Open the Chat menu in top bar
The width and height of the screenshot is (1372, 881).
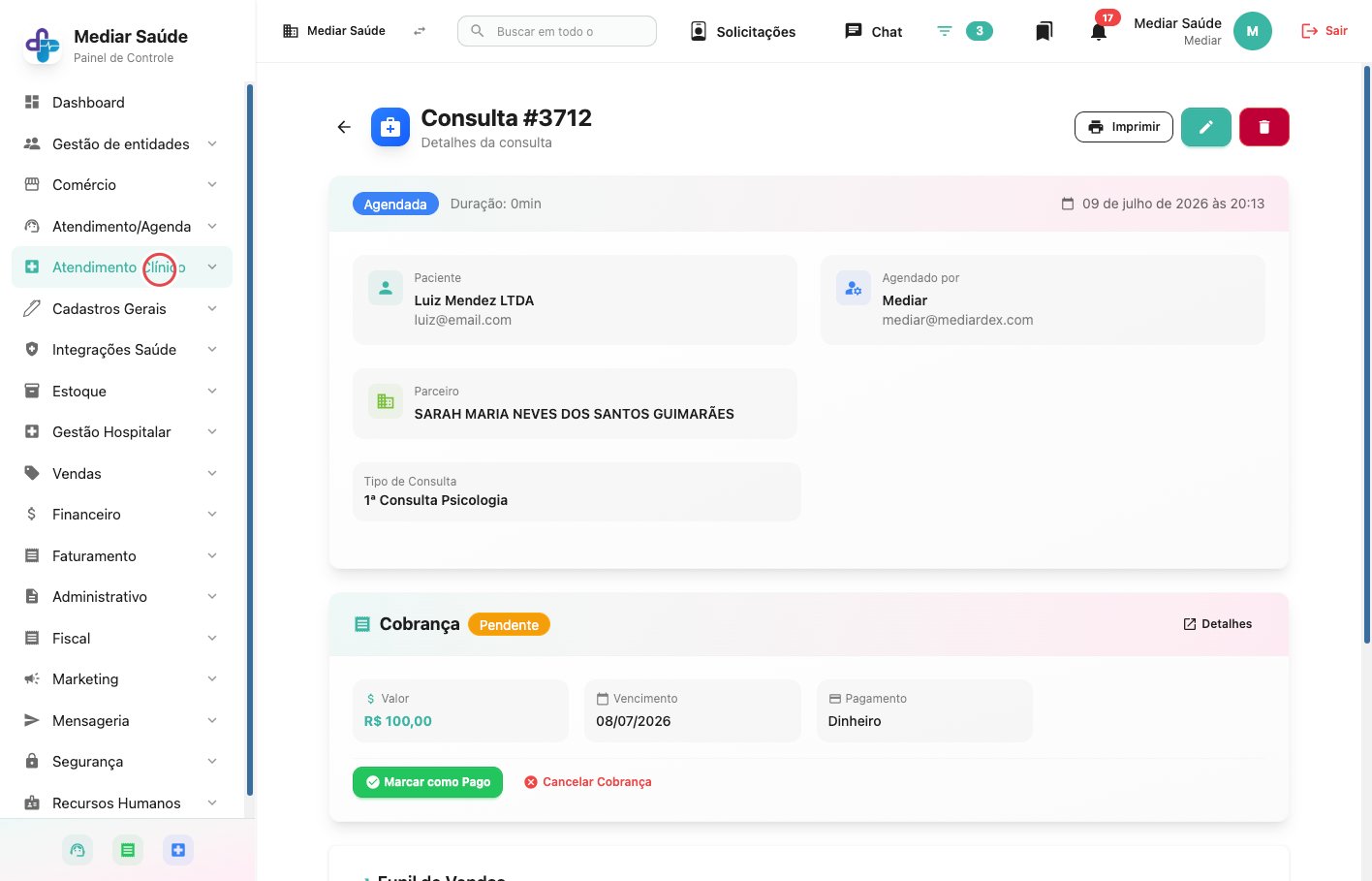pos(873,31)
